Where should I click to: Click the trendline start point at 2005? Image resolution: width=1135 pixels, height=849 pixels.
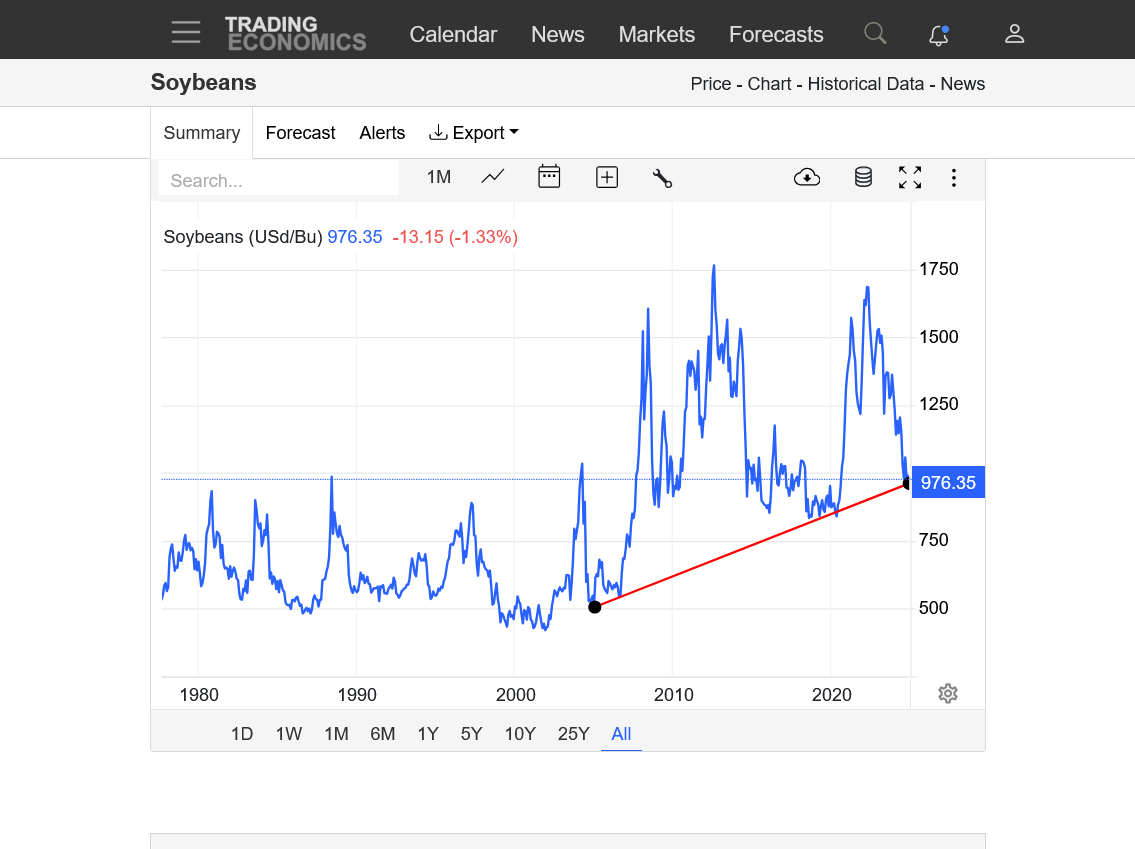pyautogui.click(x=595, y=607)
